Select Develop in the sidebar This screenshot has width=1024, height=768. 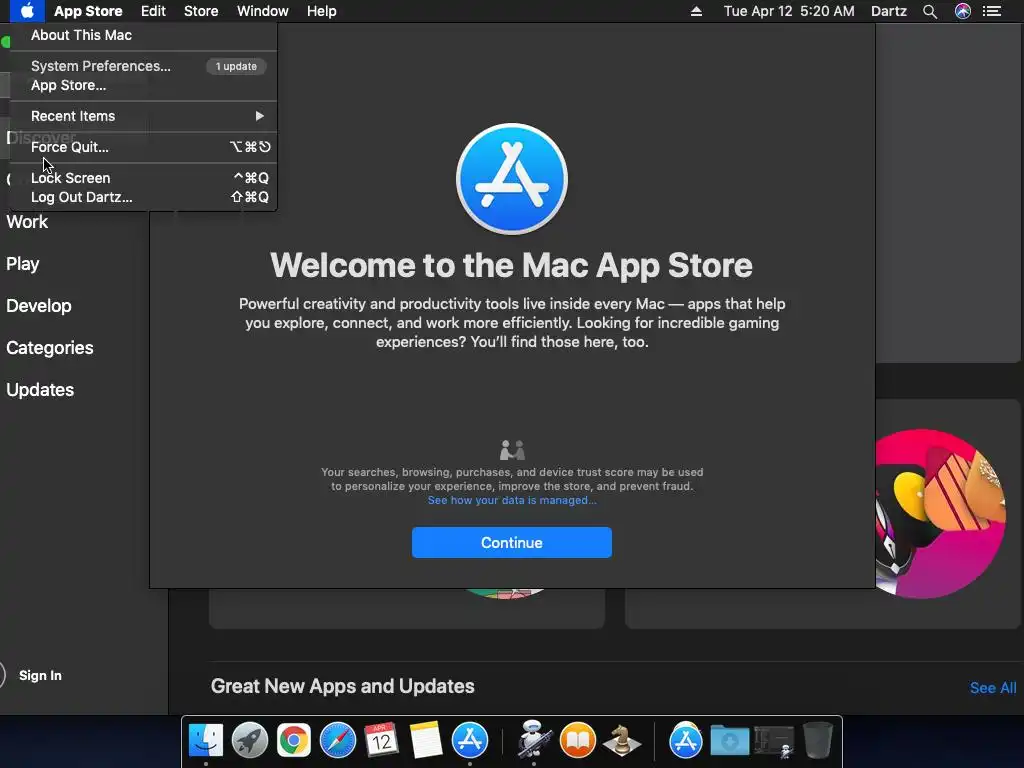pyautogui.click(x=39, y=306)
